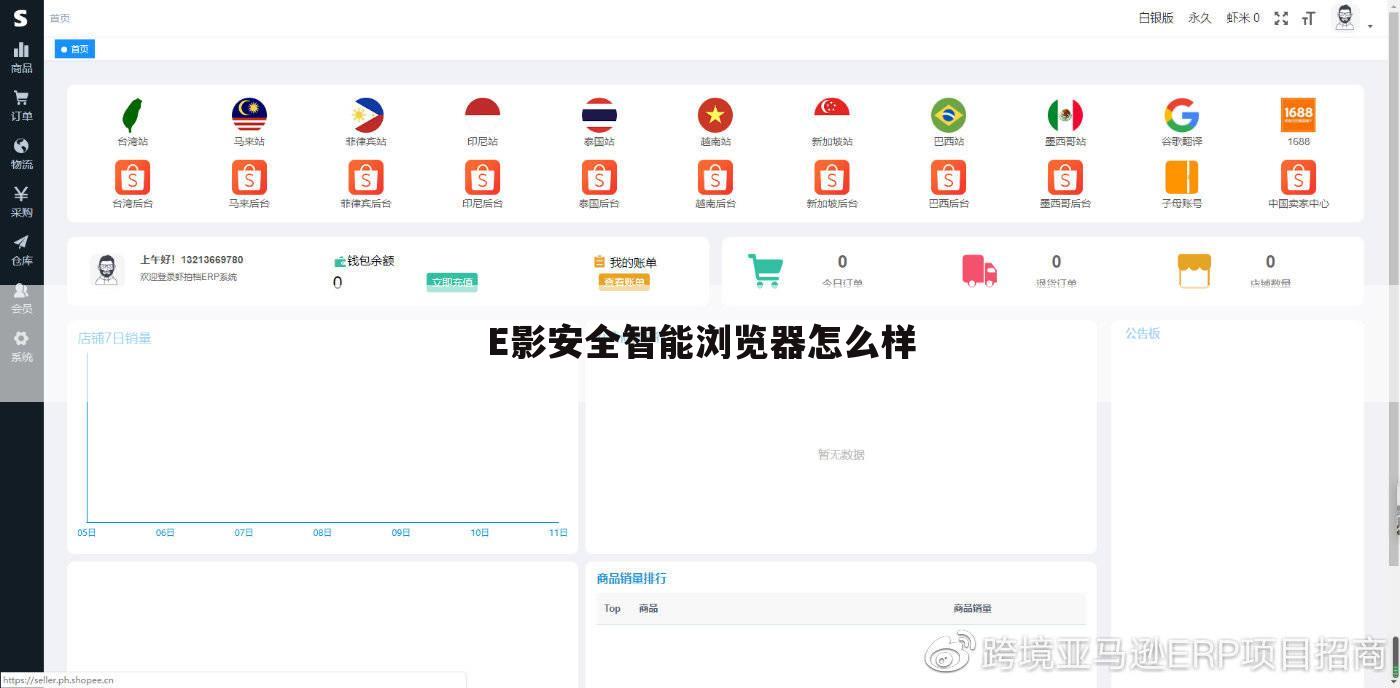Screen dimensions: 1400x688
Task: Open the 墨西哥站 Mexico flag icon
Action: (x=1065, y=116)
